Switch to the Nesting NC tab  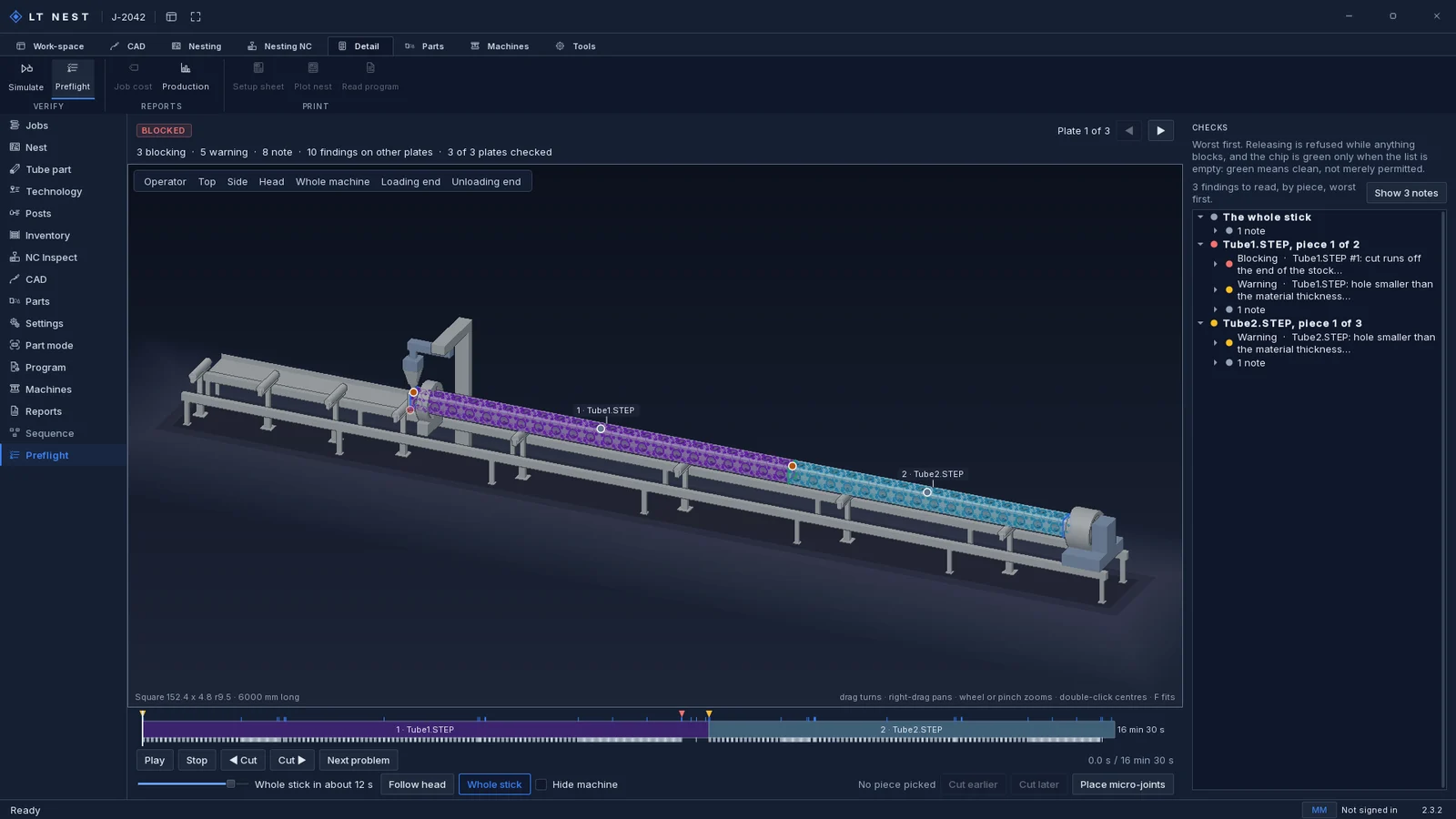point(279,46)
